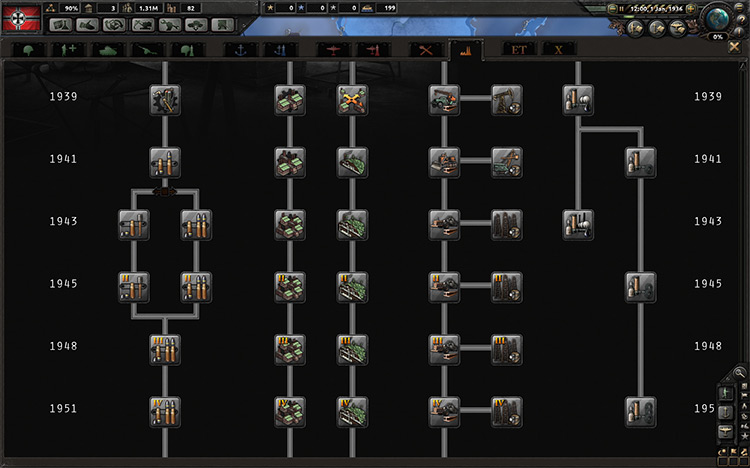Click the question mark help button

point(741,18)
